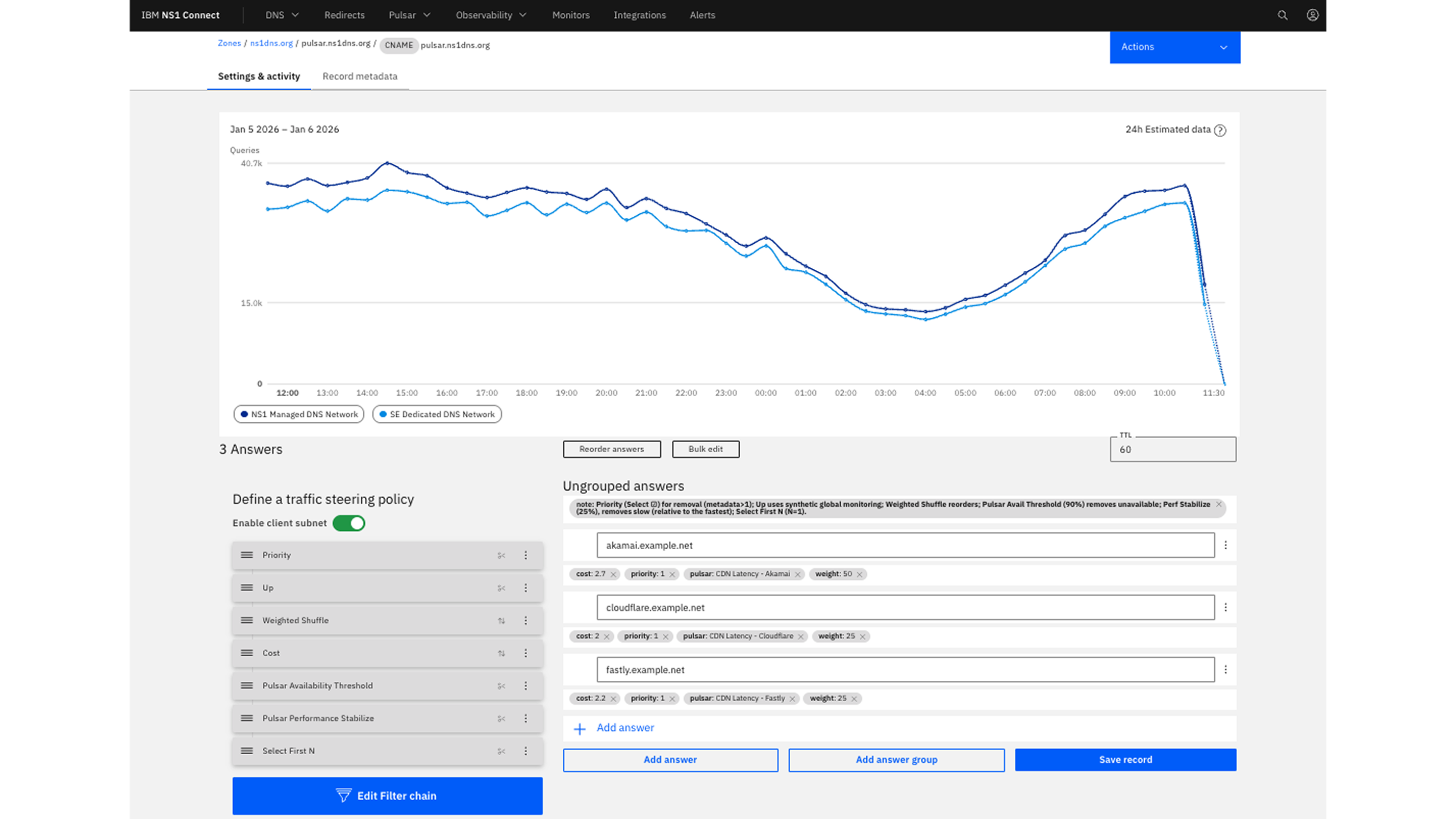The width and height of the screenshot is (1456, 819).
Task: Click scissors icon on Pulsar Performance Stabilize
Action: point(501,719)
